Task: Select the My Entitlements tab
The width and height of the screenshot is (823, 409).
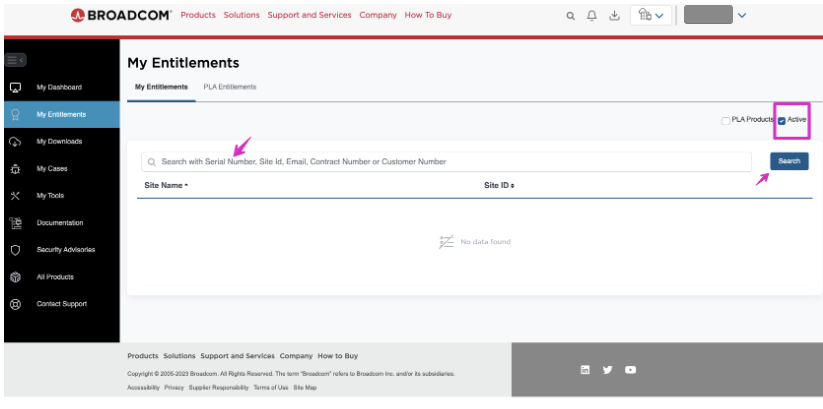Action: tap(161, 87)
